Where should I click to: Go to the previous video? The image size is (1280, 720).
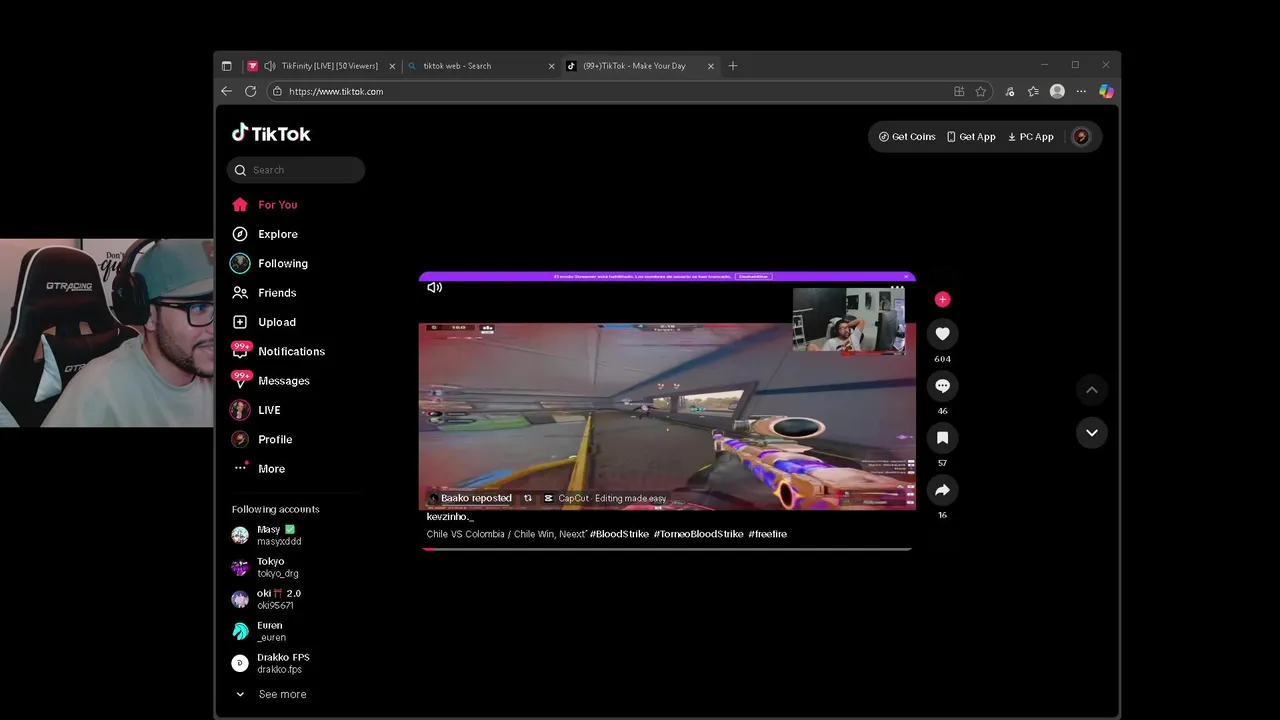(1092, 390)
